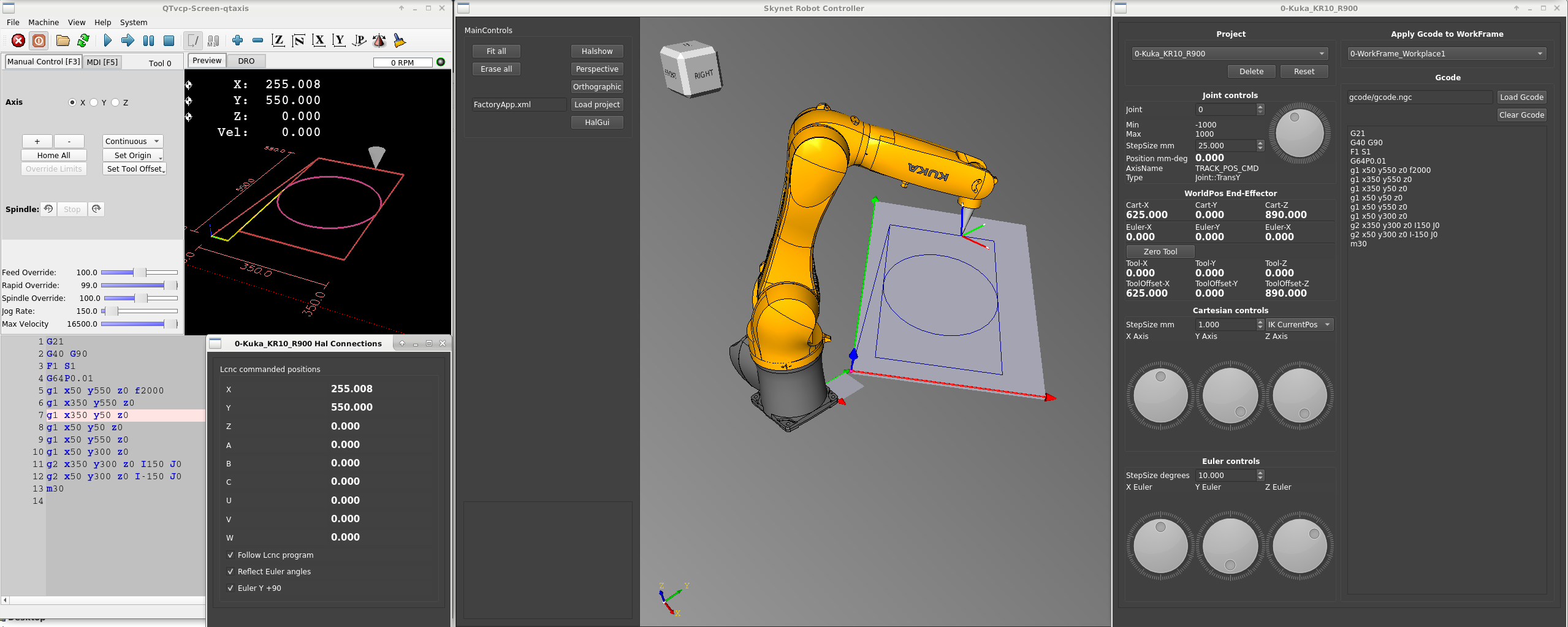
Task: Click the HalGui button
Action: tap(597, 122)
